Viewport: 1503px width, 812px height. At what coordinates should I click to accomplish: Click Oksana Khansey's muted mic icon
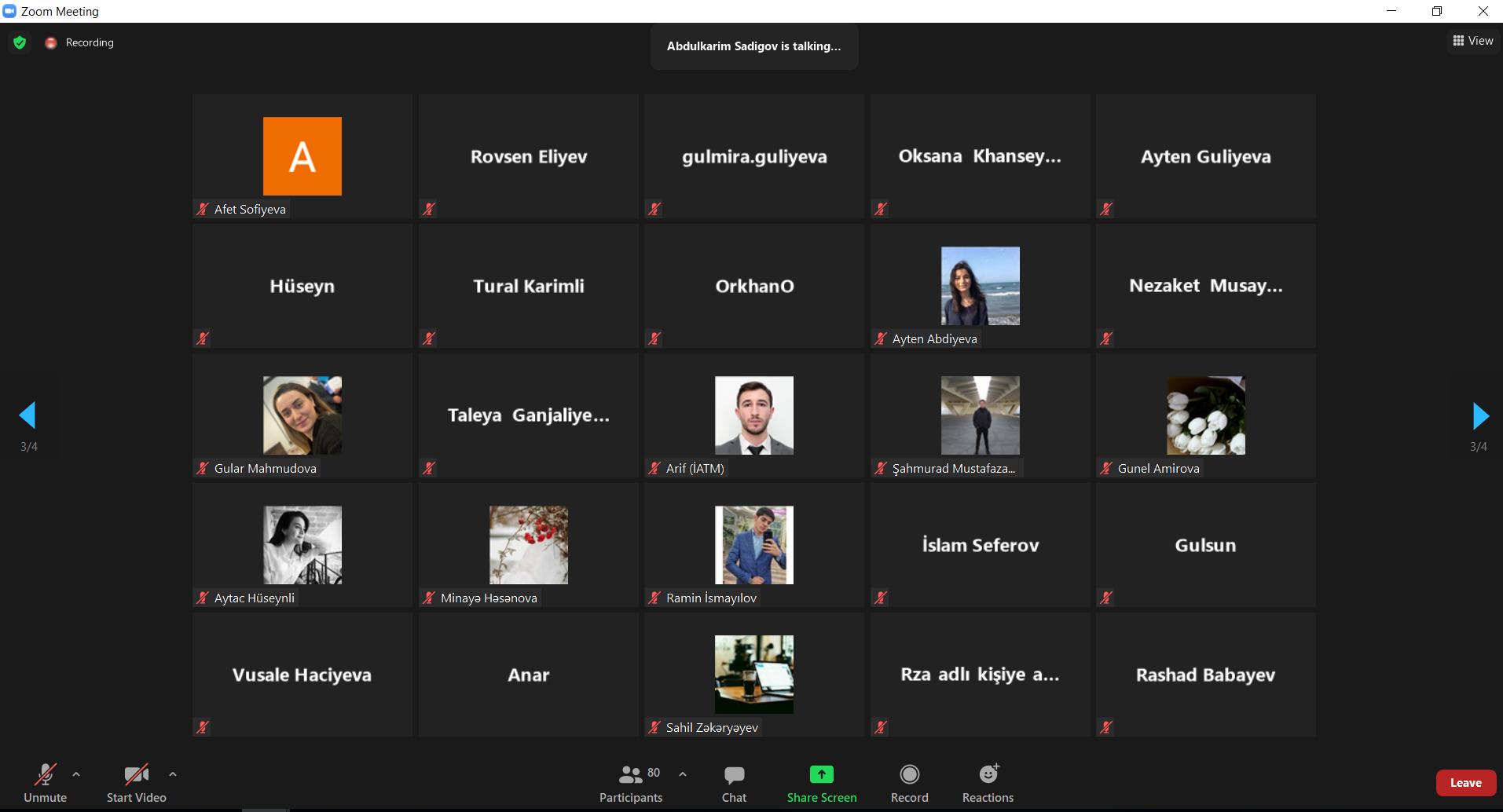[881, 209]
